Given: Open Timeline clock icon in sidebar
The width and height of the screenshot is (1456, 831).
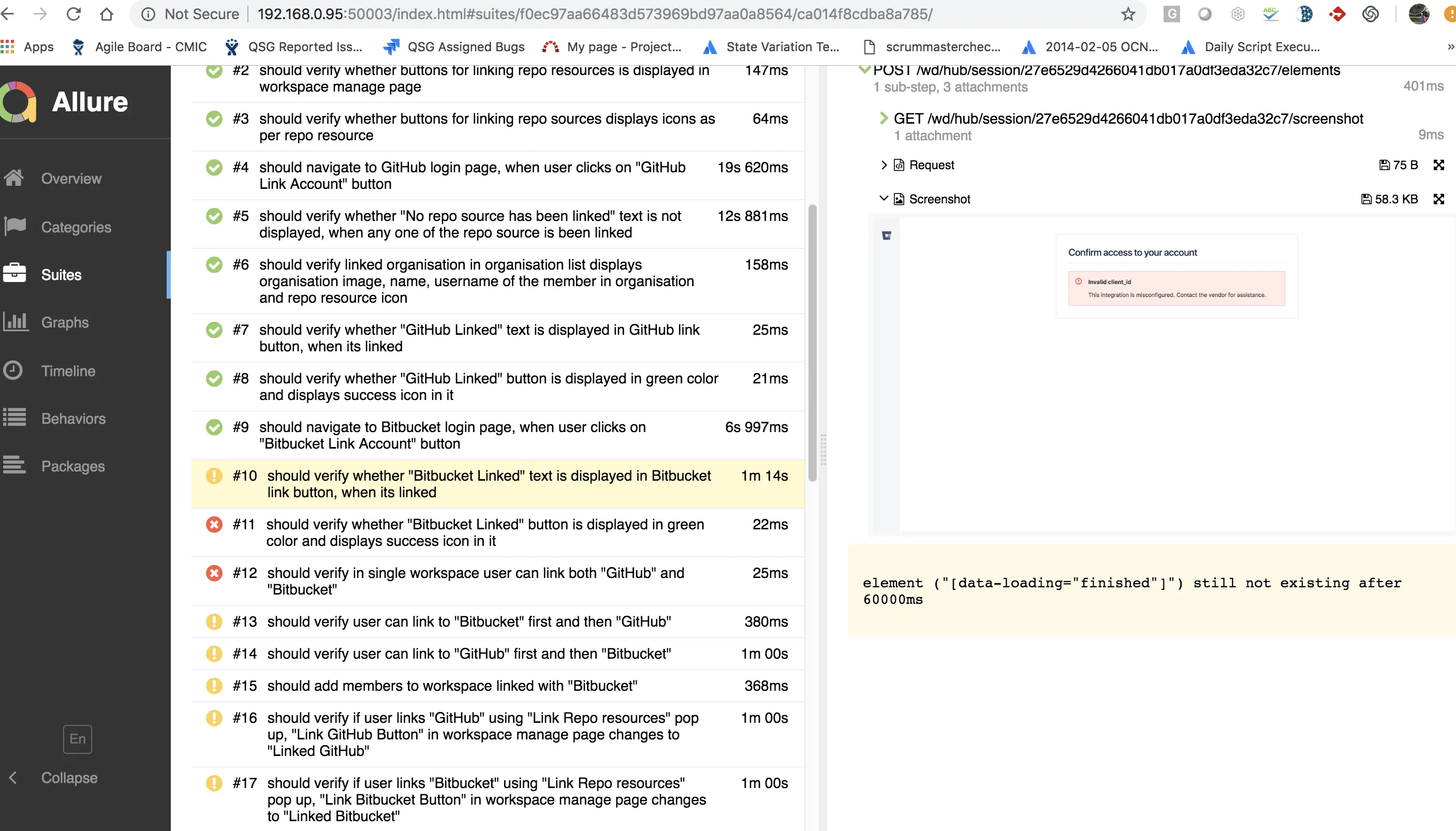Looking at the screenshot, I should 13,370.
